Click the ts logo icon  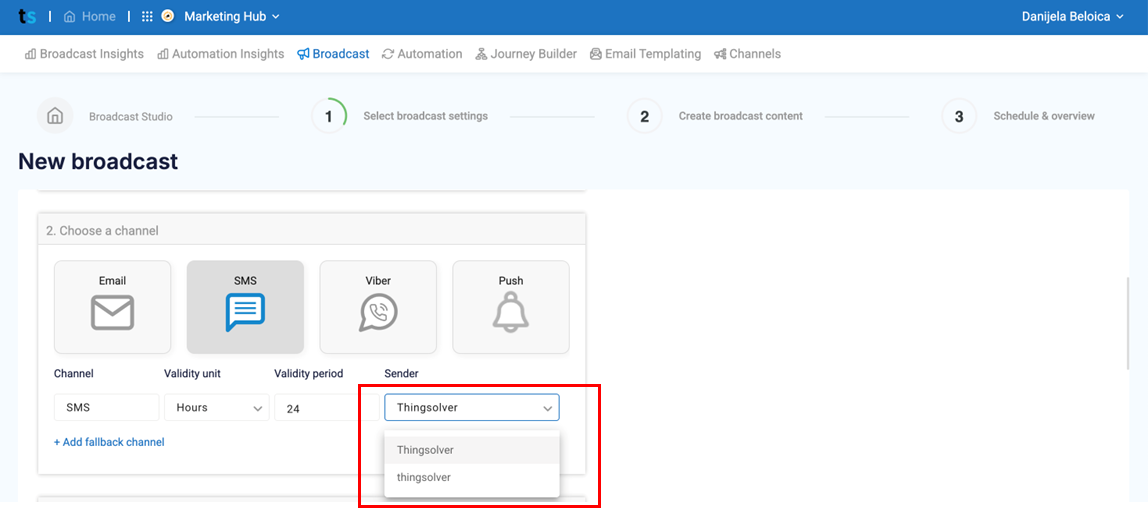(x=27, y=16)
